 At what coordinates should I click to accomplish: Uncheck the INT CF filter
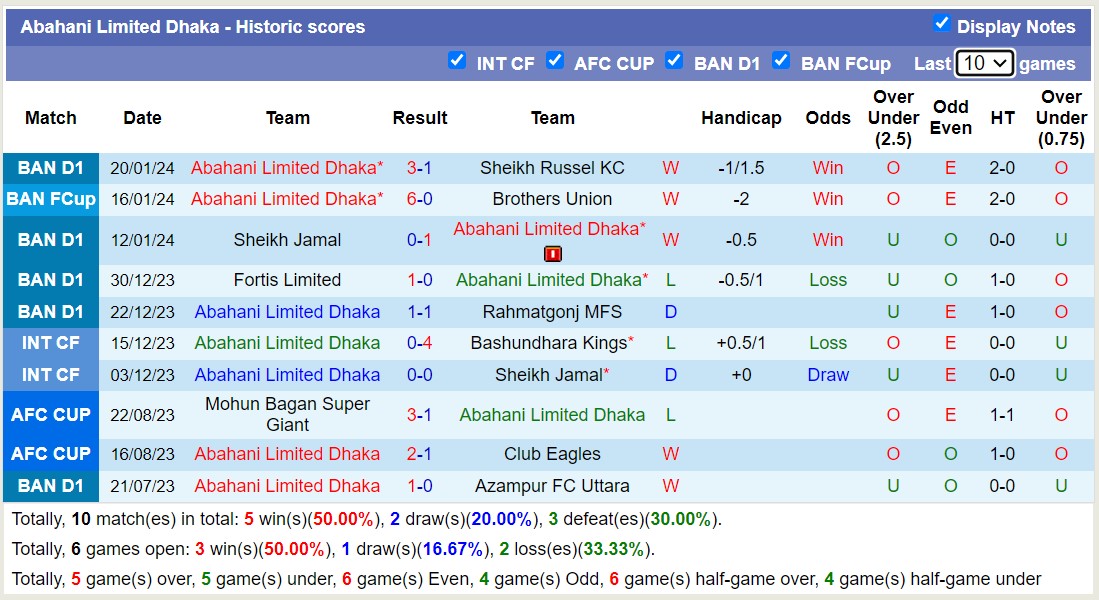click(458, 61)
